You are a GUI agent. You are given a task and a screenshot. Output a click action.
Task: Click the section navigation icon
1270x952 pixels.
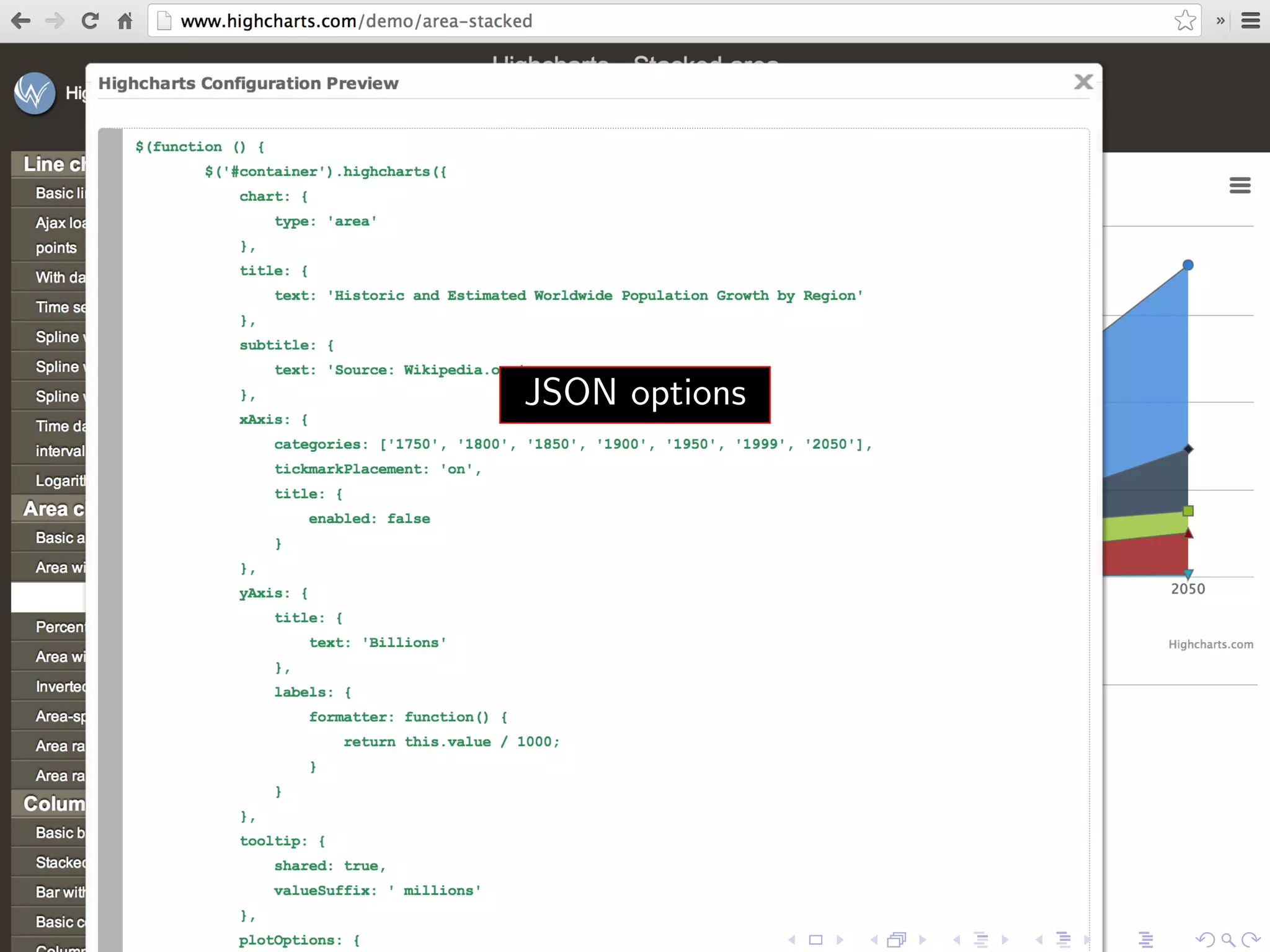point(1063,940)
